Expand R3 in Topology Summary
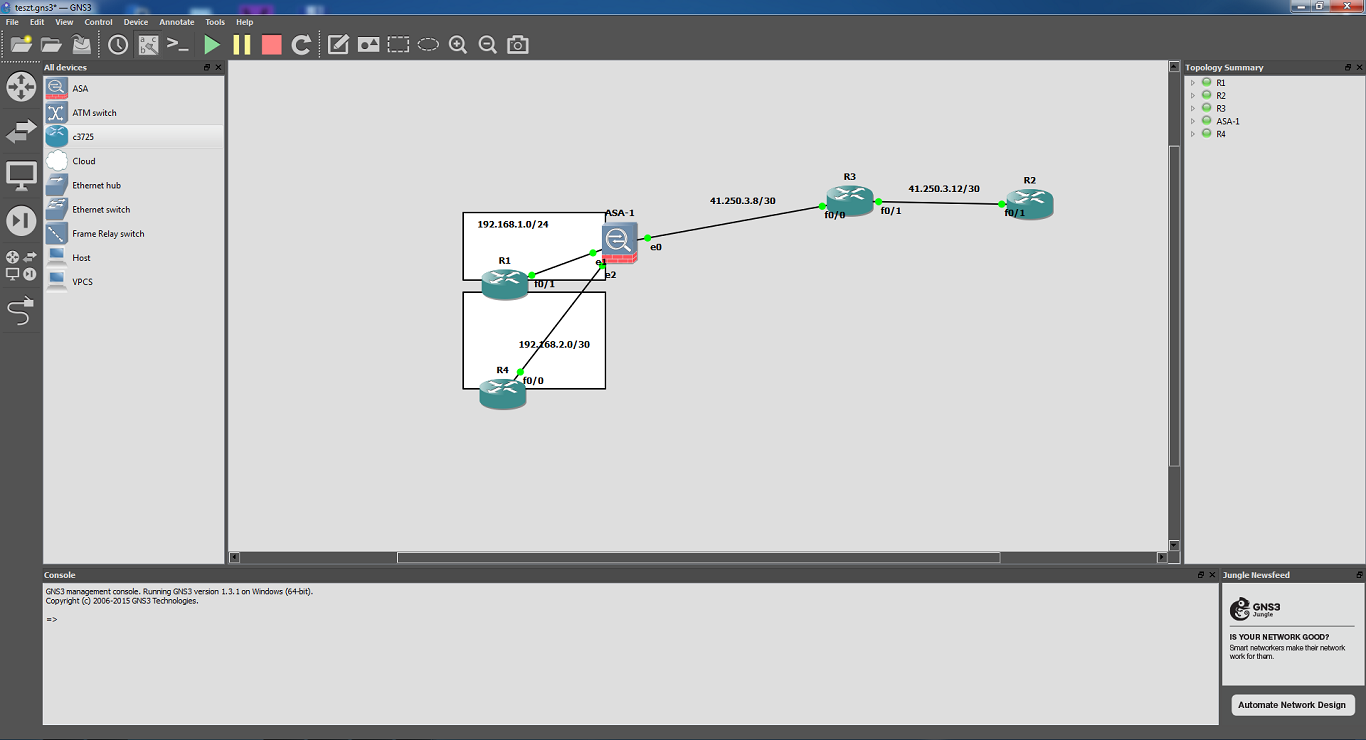Viewport: 1366px width, 740px height. (1193, 108)
